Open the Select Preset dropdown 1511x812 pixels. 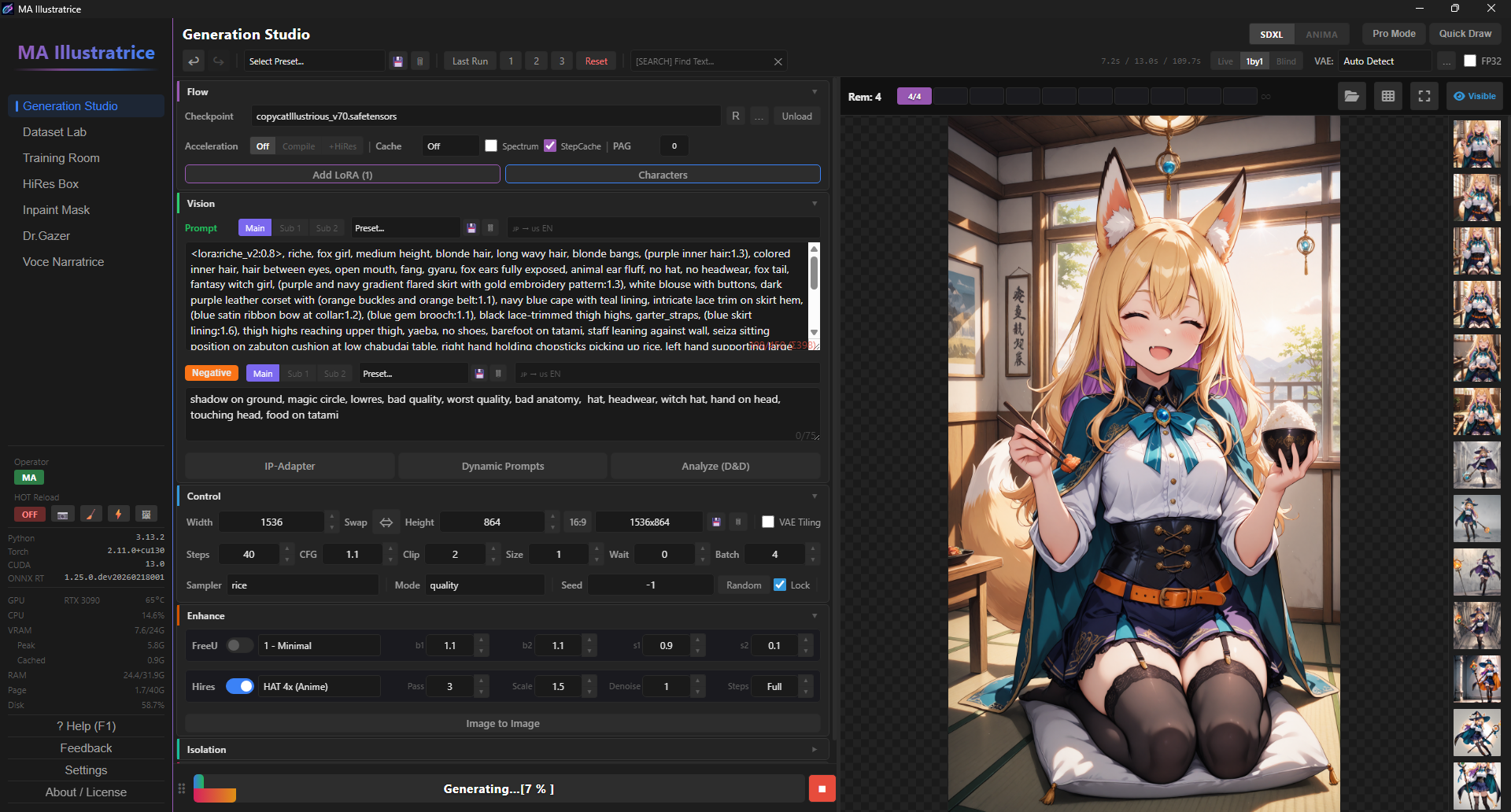tap(315, 61)
